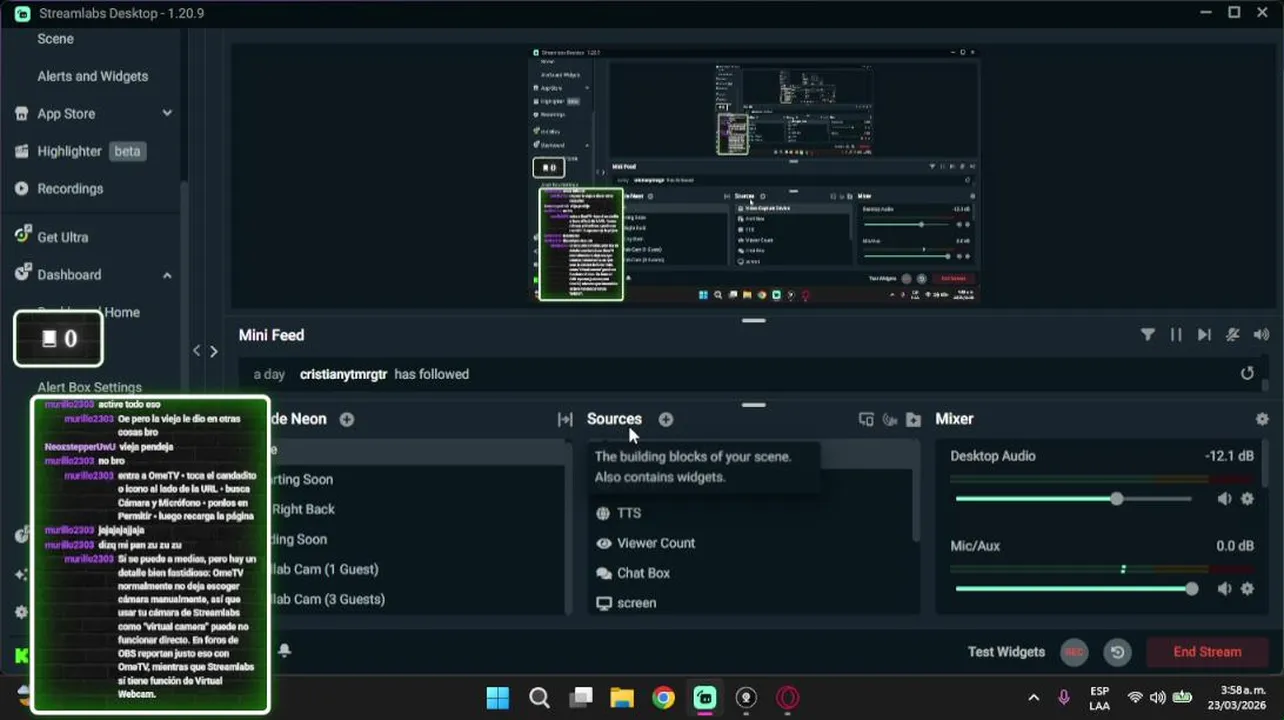
Task: Open the App Store icon in sidebar
Action: click(x=21, y=114)
